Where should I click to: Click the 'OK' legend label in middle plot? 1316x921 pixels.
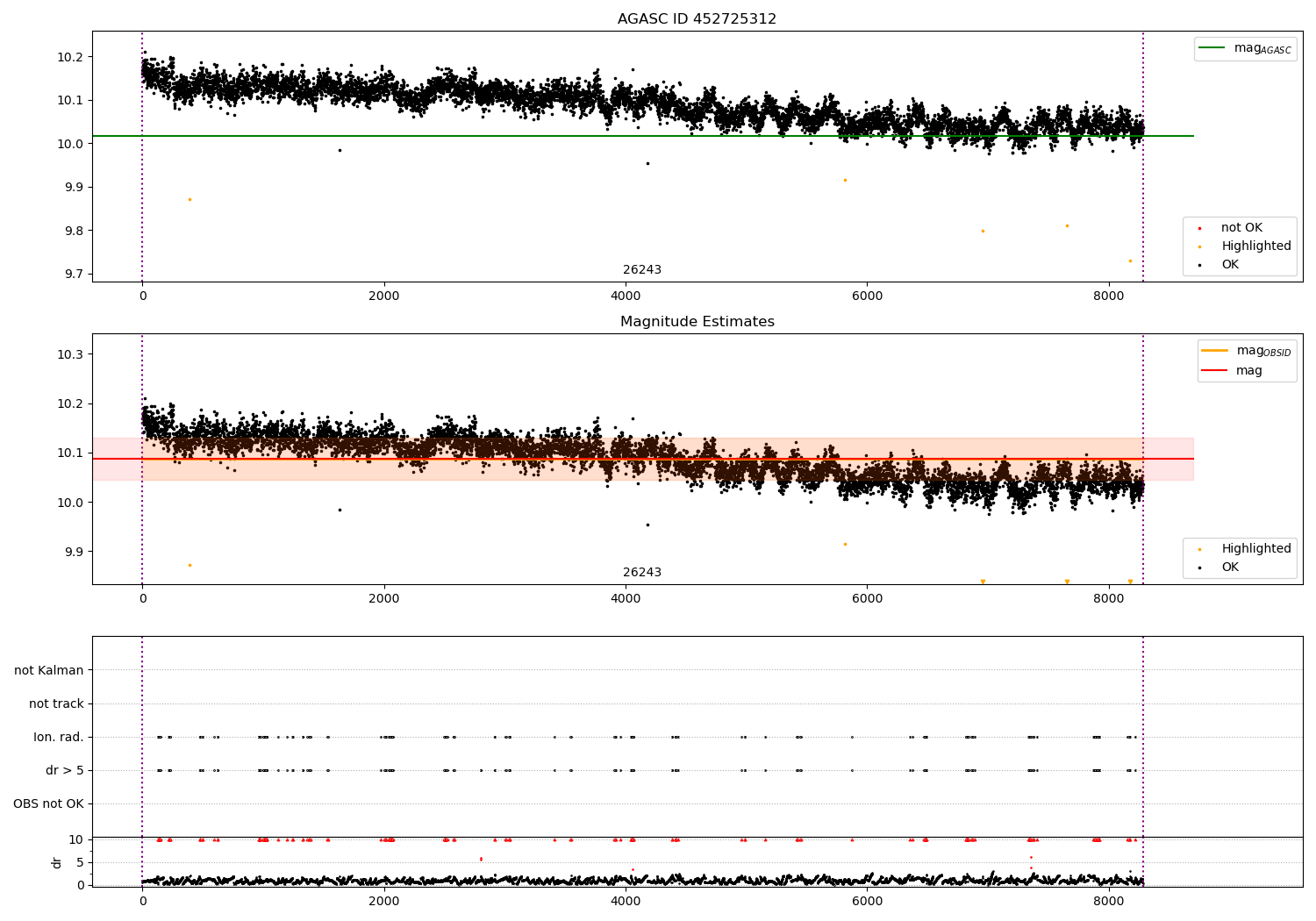(1230, 568)
